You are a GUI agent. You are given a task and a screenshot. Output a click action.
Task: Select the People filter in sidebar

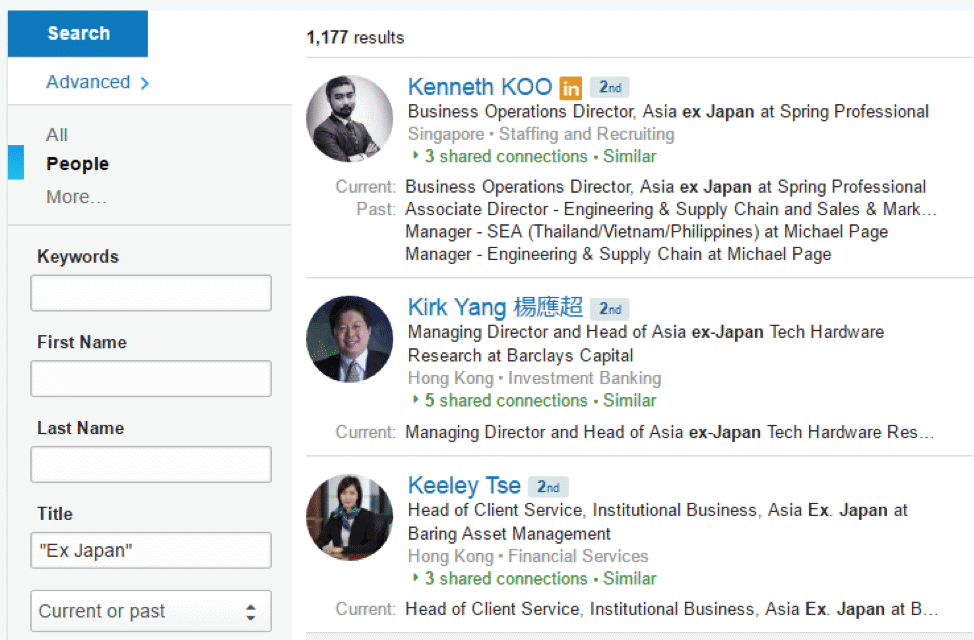point(77,164)
